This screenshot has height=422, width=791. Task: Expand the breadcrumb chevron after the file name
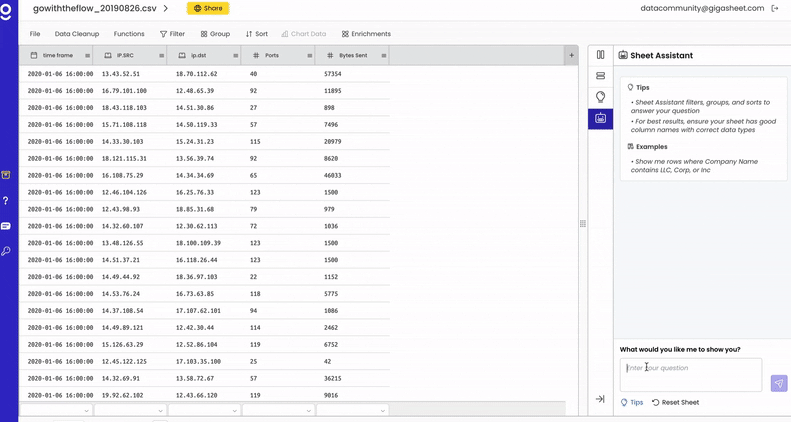165,9
